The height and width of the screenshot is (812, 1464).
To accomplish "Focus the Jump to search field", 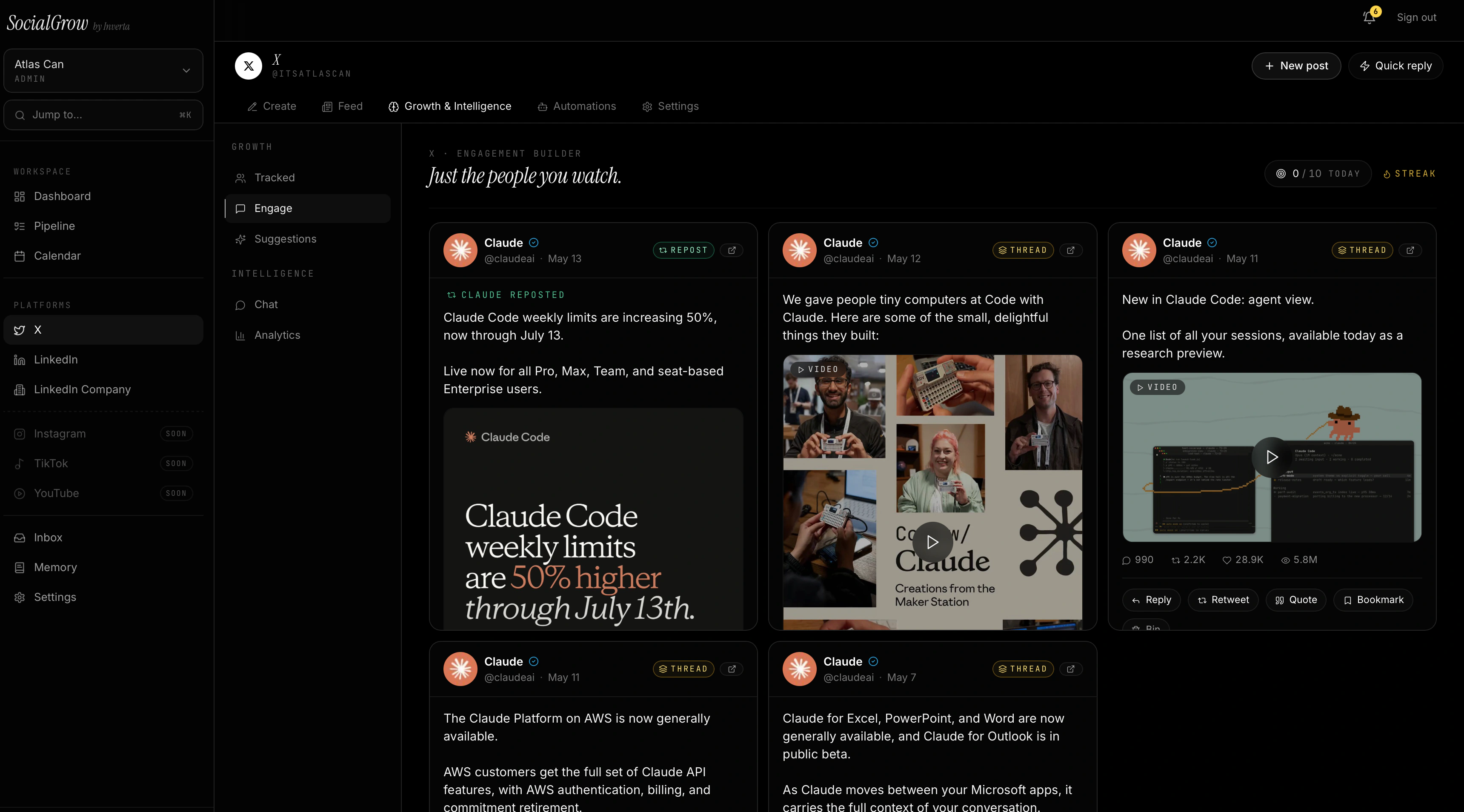I will click(103, 115).
